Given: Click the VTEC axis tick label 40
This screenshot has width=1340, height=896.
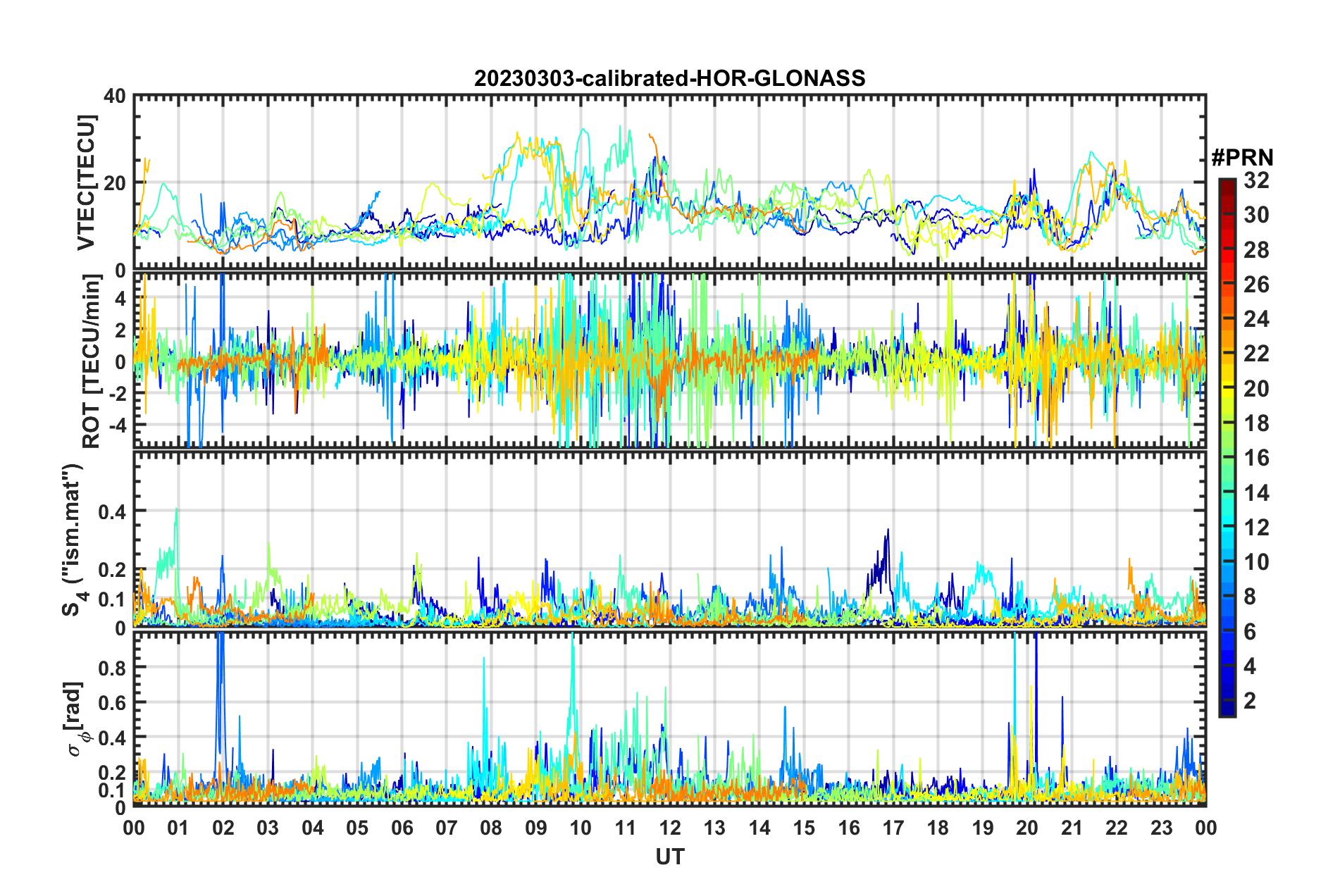Looking at the screenshot, I should click(115, 96).
